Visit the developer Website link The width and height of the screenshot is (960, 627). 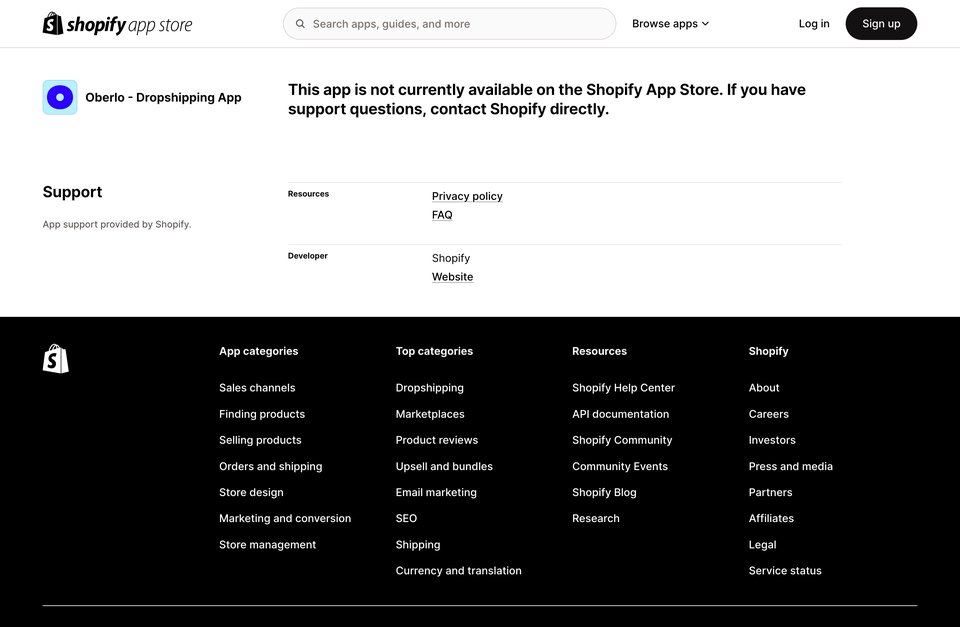[452, 277]
